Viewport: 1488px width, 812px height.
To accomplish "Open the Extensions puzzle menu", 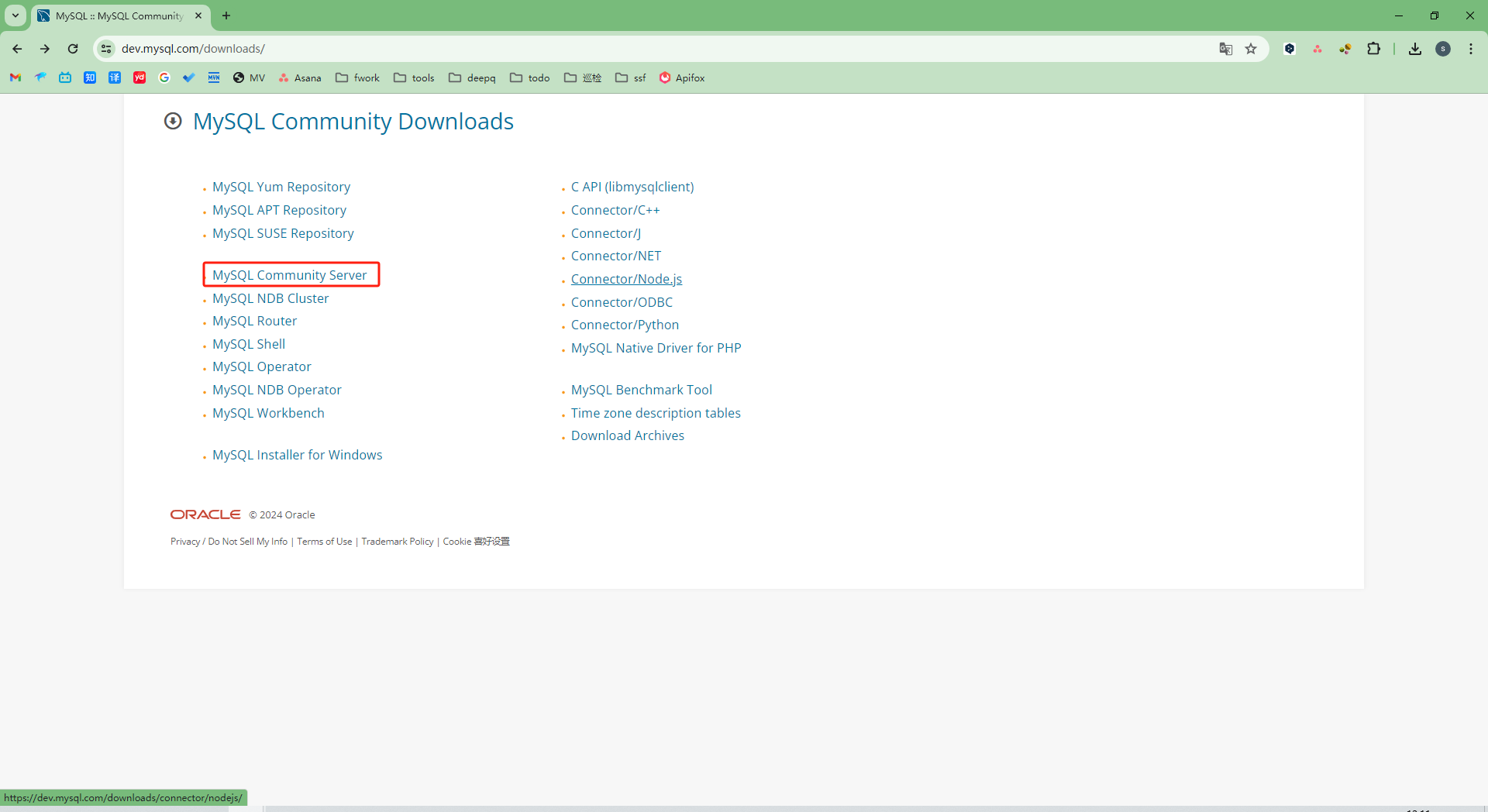I will [1373, 49].
